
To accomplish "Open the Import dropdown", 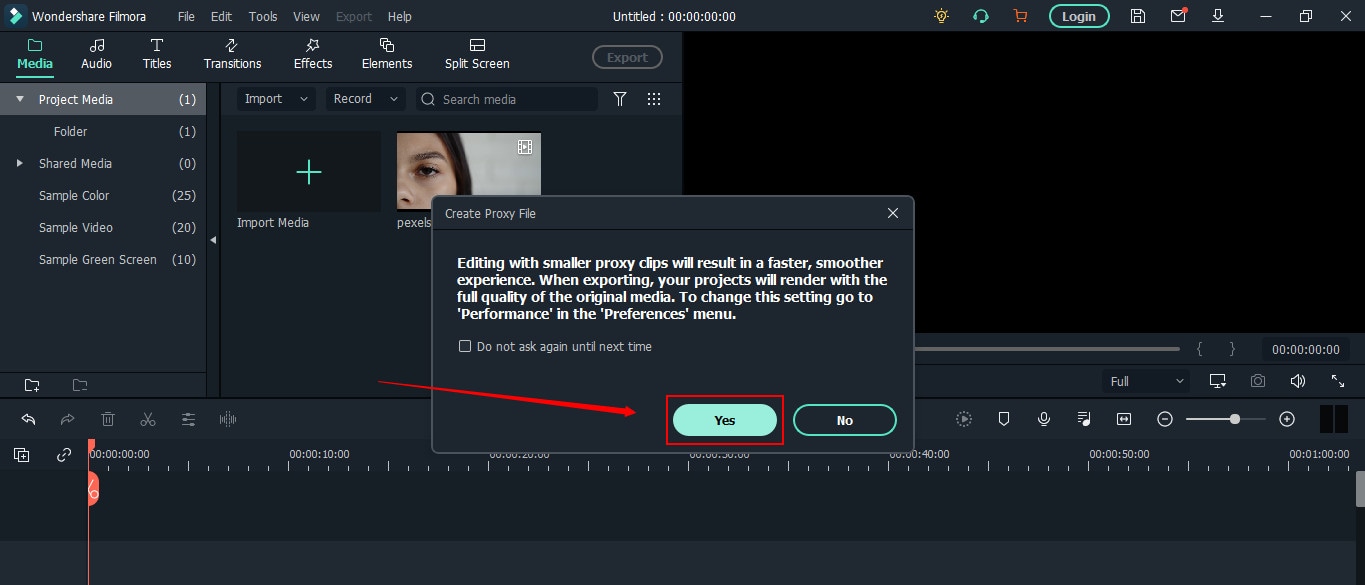I will pyautogui.click(x=277, y=99).
